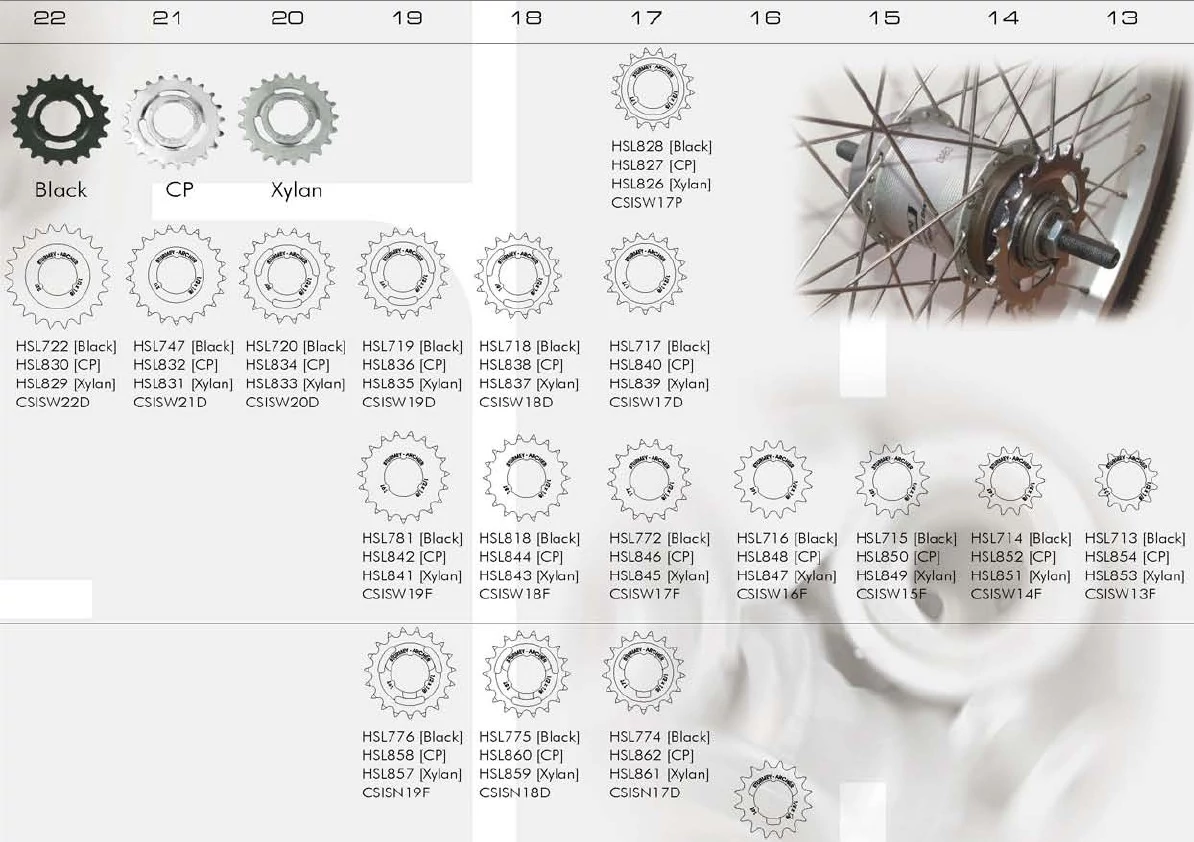Select the sprocket diagram above CSISW16F
This screenshot has width=1194, height=842.
click(x=772, y=478)
